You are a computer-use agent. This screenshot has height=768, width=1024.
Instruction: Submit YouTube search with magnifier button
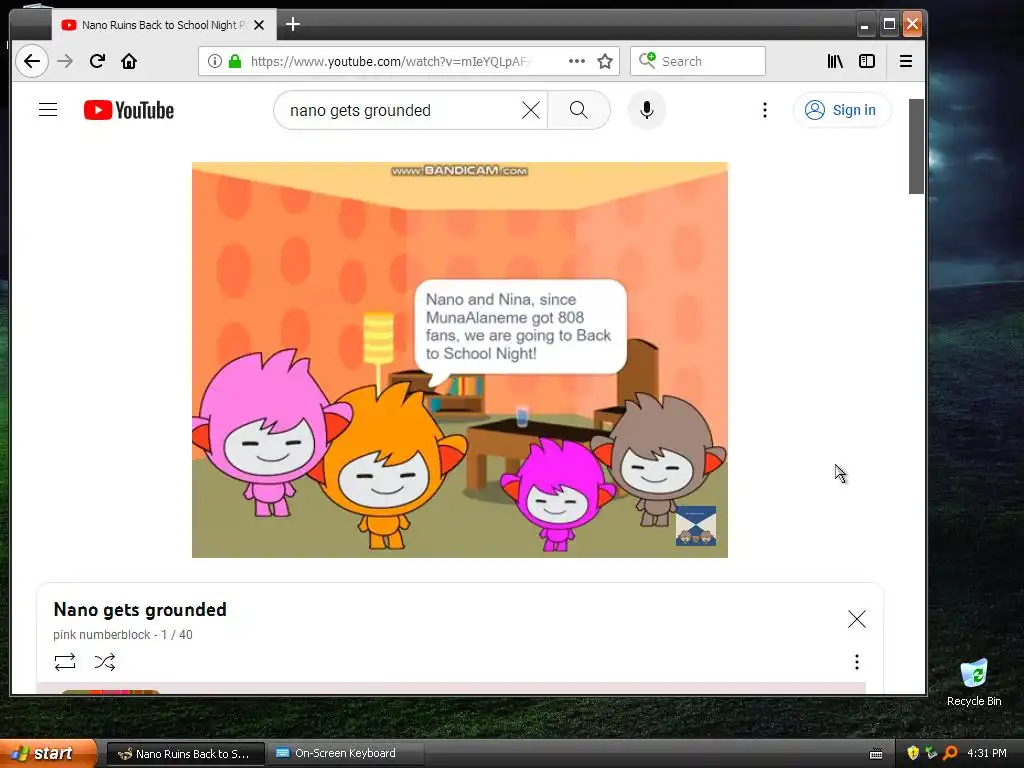(579, 110)
